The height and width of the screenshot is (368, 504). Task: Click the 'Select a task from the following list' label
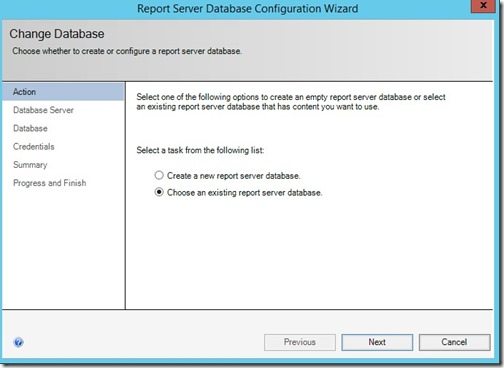(200, 150)
